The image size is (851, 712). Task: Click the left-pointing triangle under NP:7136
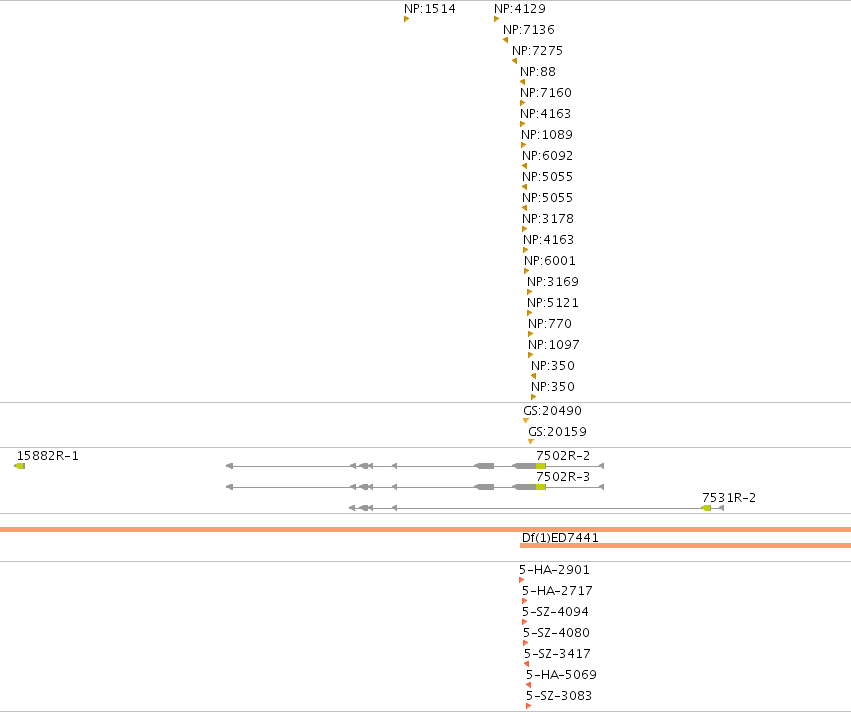tap(506, 40)
